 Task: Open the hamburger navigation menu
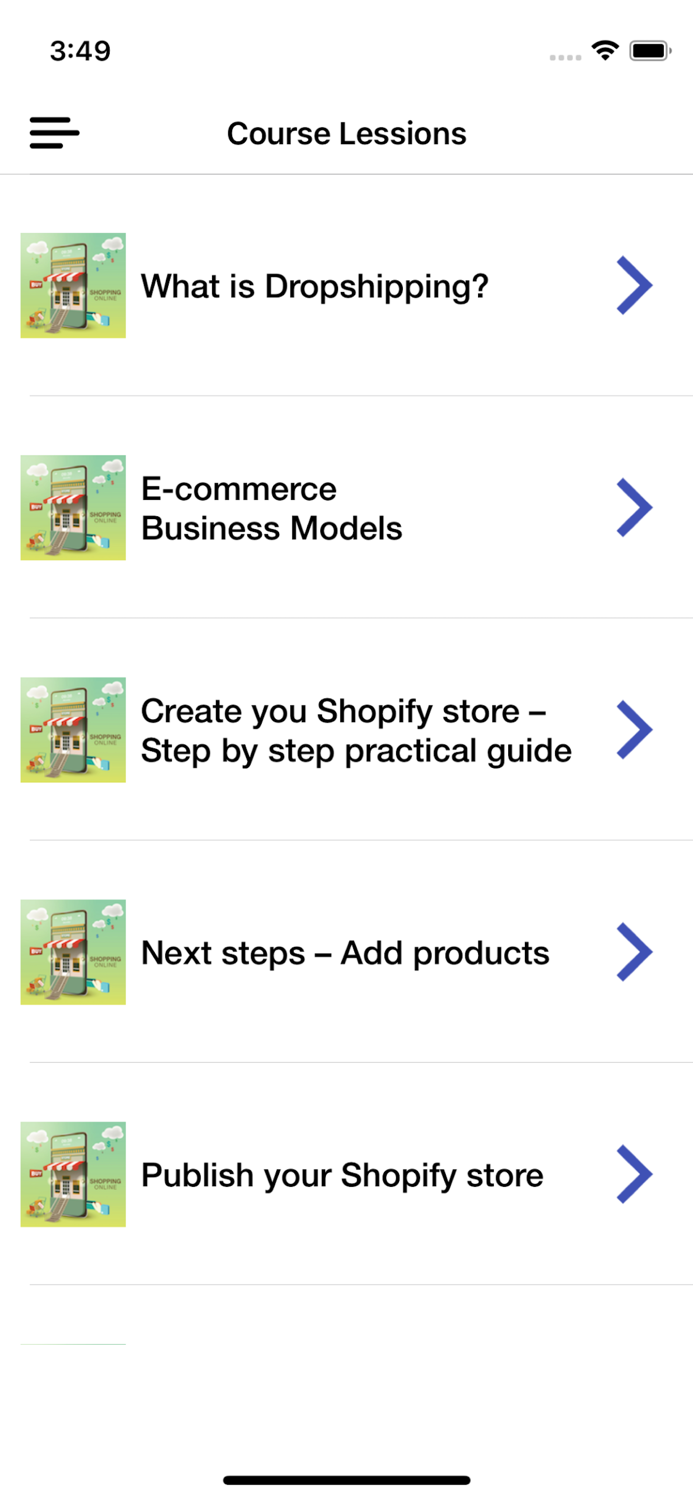[54, 133]
